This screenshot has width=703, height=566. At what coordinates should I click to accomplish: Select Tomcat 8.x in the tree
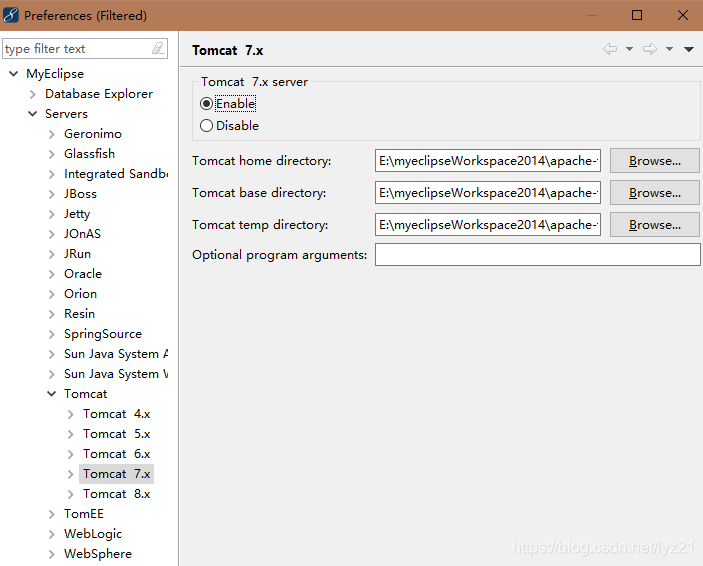tap(117, 494)
